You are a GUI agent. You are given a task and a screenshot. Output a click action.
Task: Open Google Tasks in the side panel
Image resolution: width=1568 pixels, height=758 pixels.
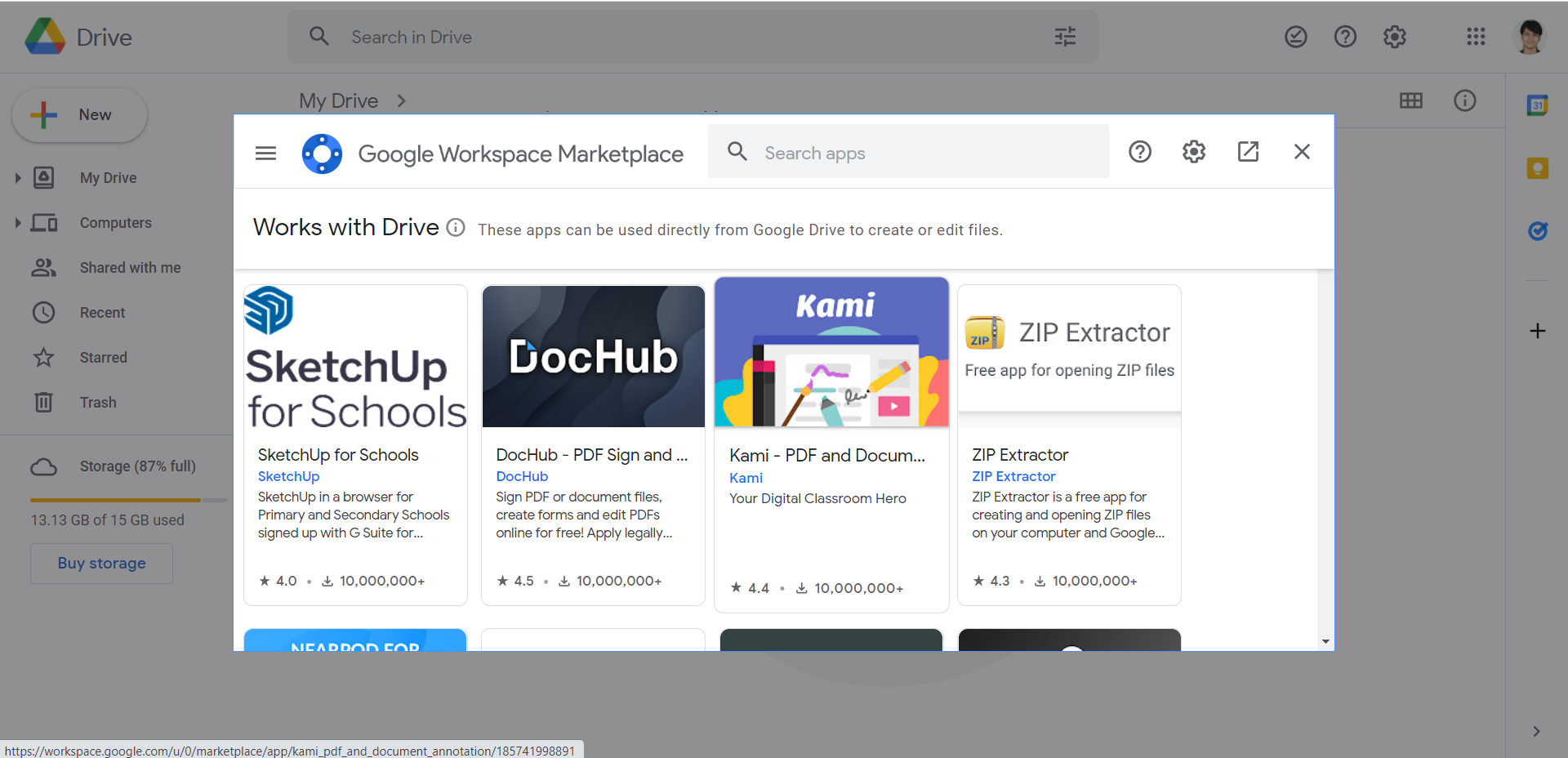coord(1538,231)
